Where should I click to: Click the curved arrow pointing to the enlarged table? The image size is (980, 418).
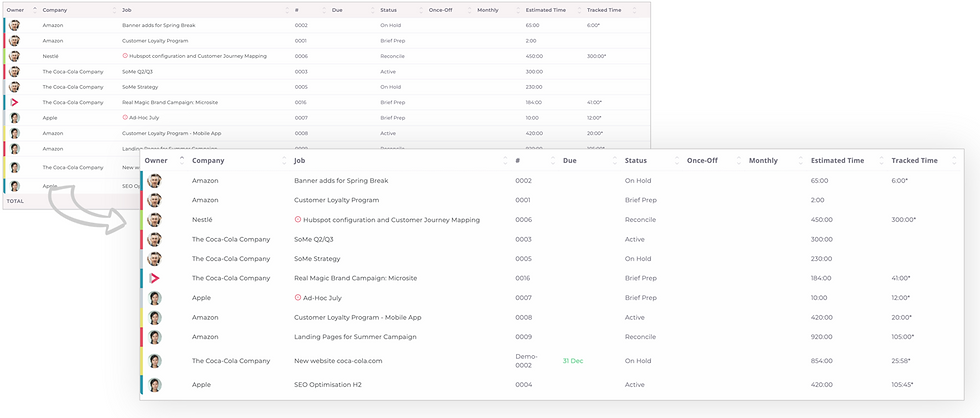pyautogui.click(x=88, y=205)
